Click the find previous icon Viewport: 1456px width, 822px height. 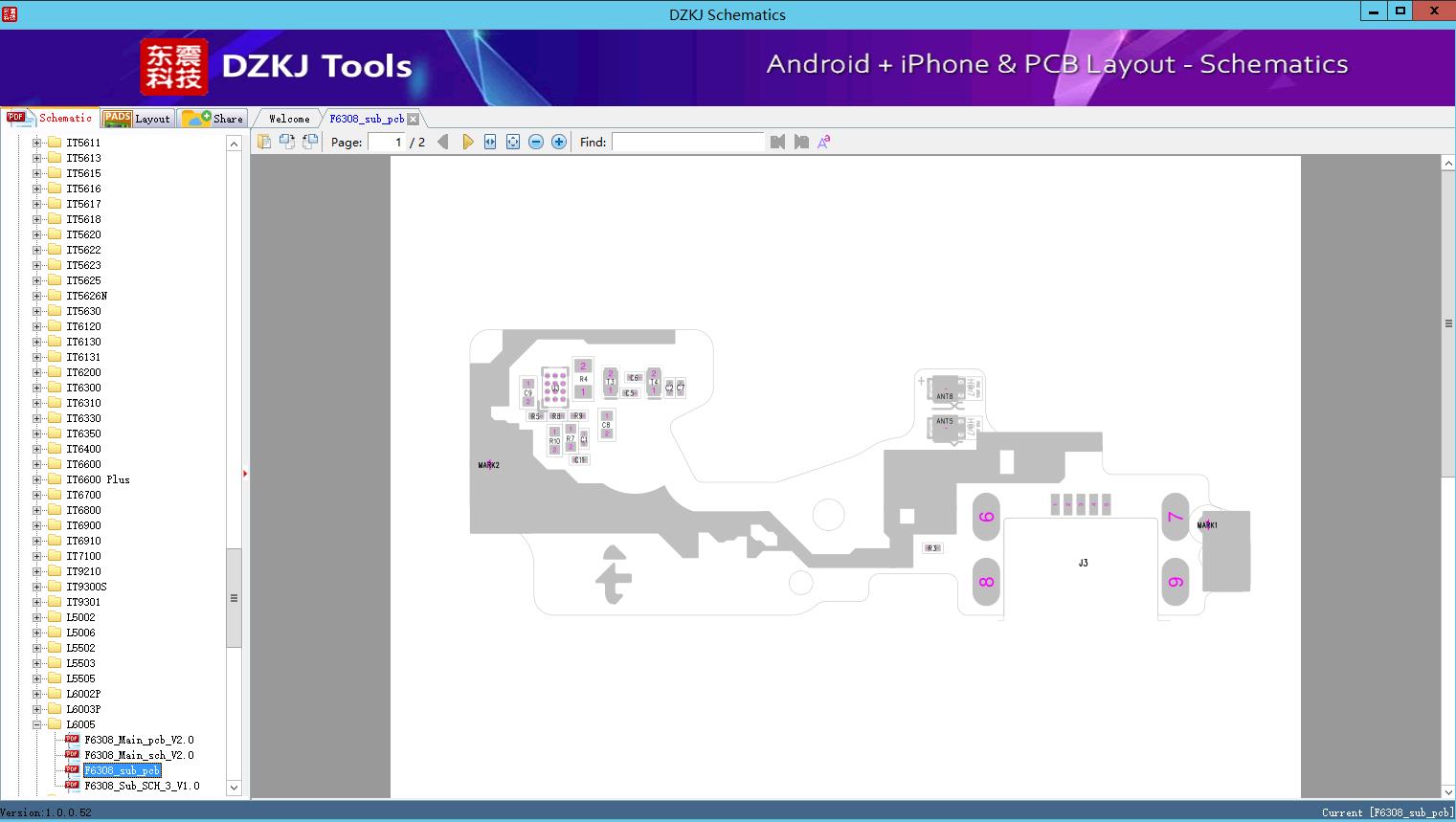point(777,142)
